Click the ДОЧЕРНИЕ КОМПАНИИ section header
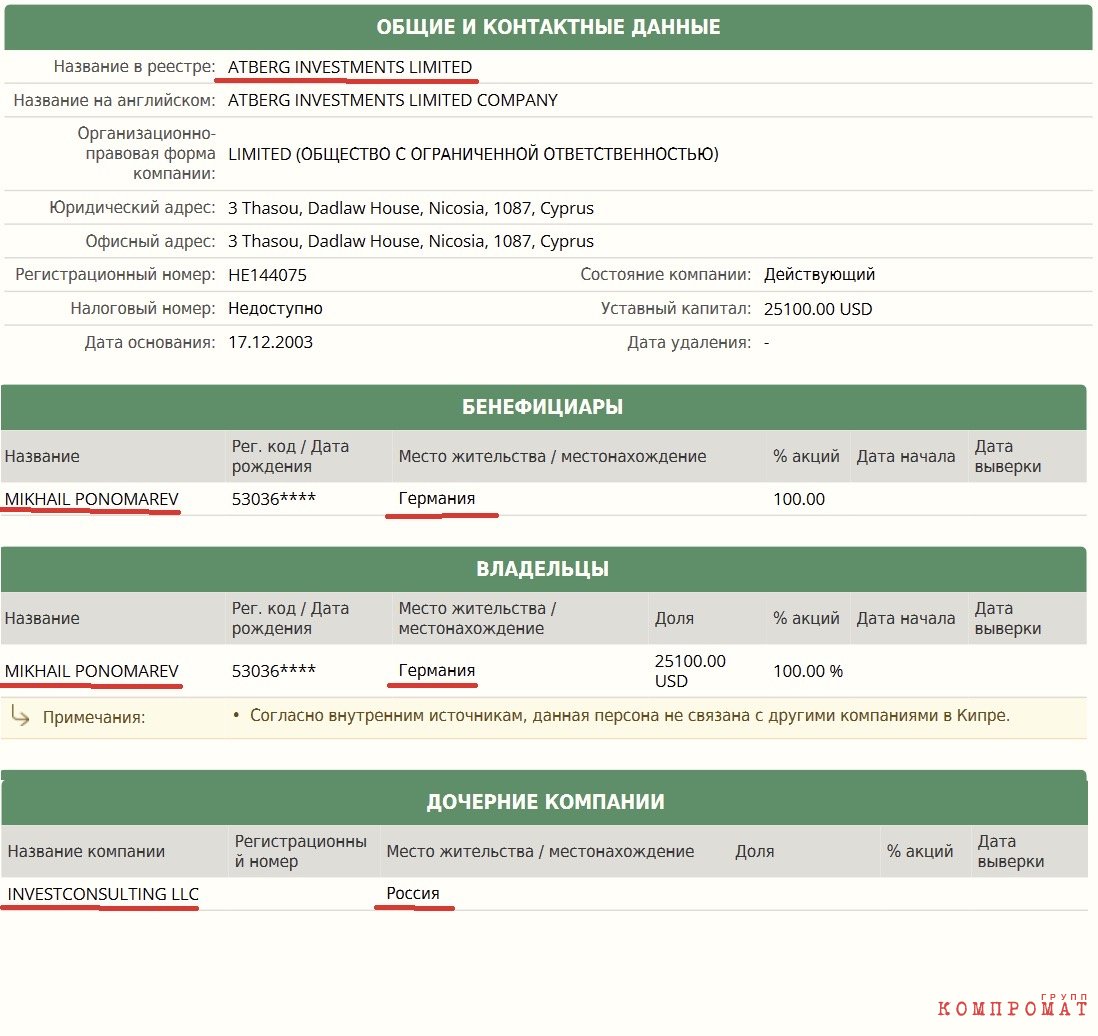The width and height of the screenshot is (1098, 1036). [545, 801]
